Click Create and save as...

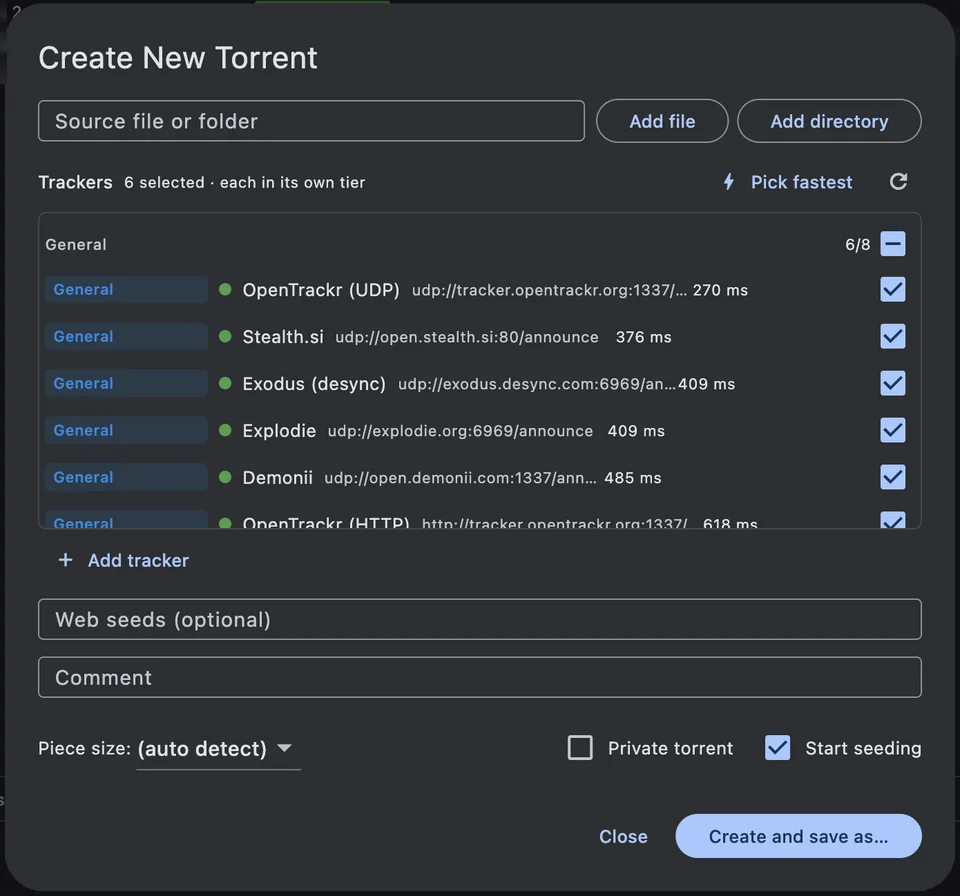798,836
